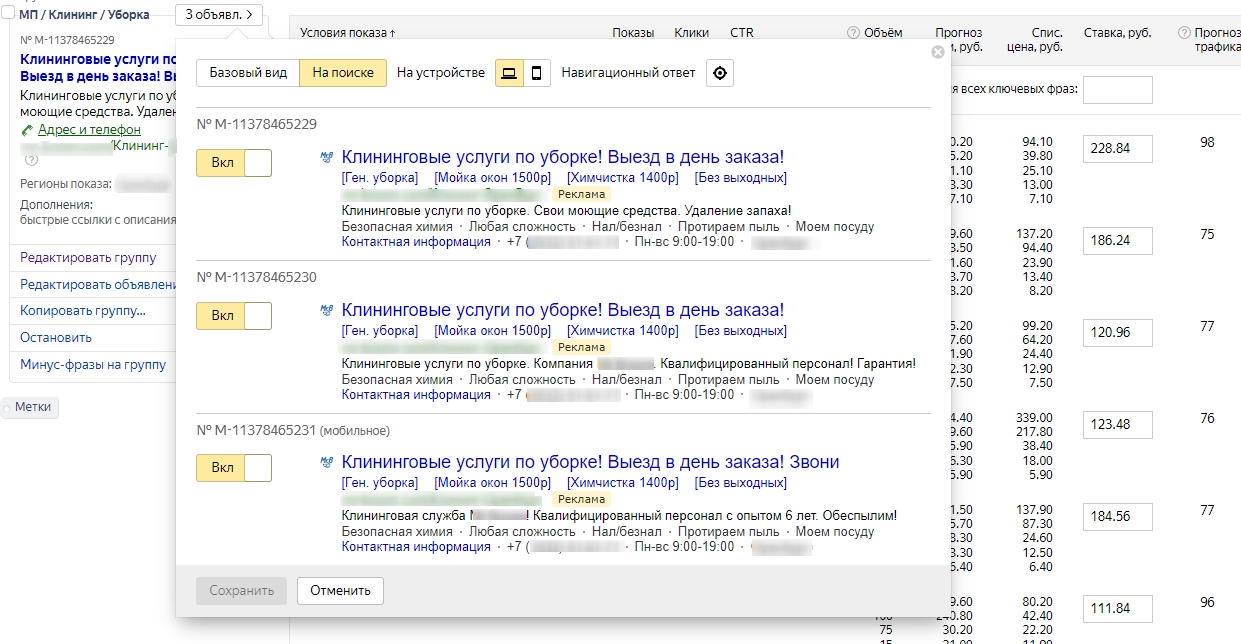Click bid field with 123.48
This screenshot has width=1241, height=644.
1117,424
